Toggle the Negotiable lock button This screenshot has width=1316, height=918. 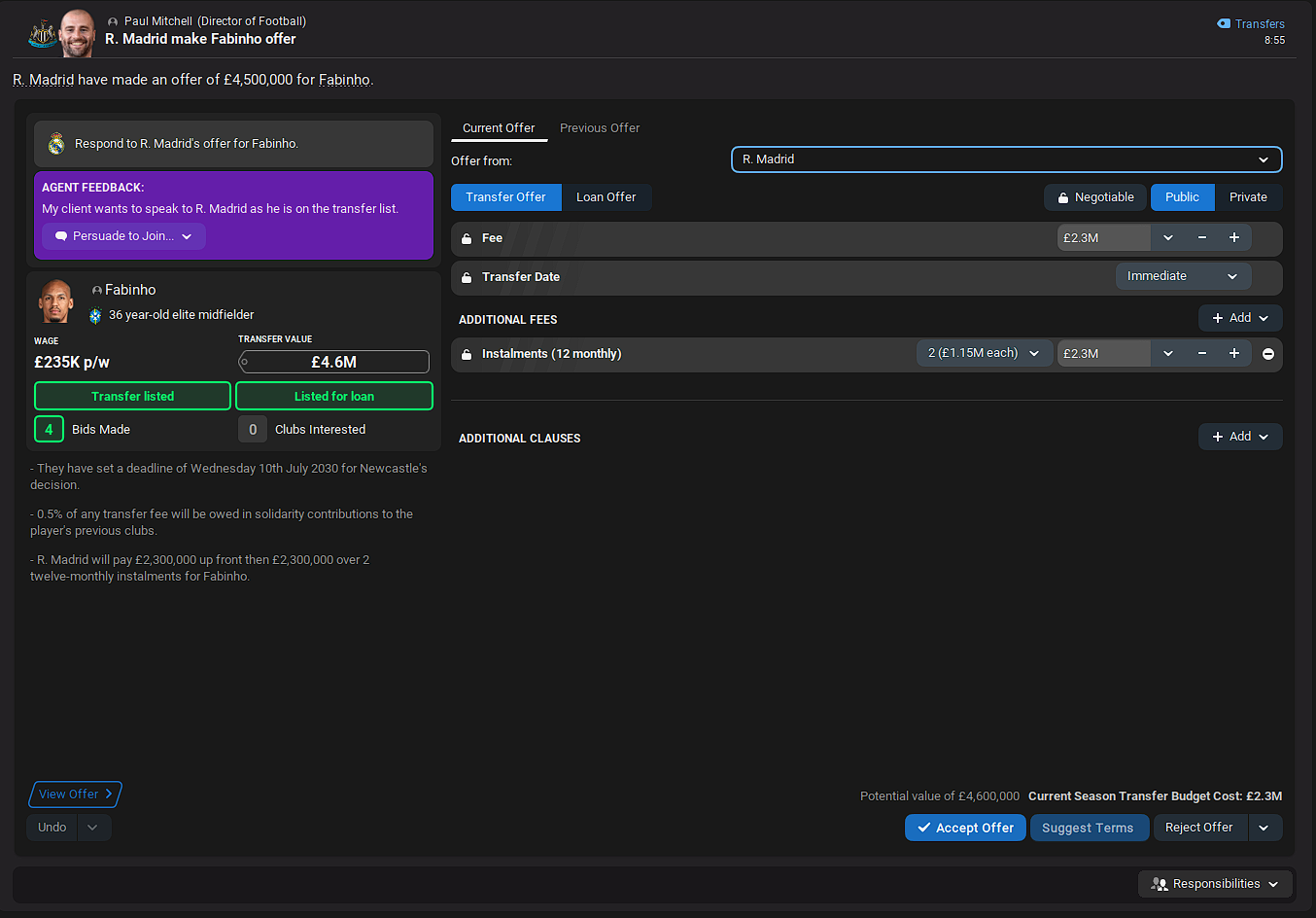coord(1095,197)
